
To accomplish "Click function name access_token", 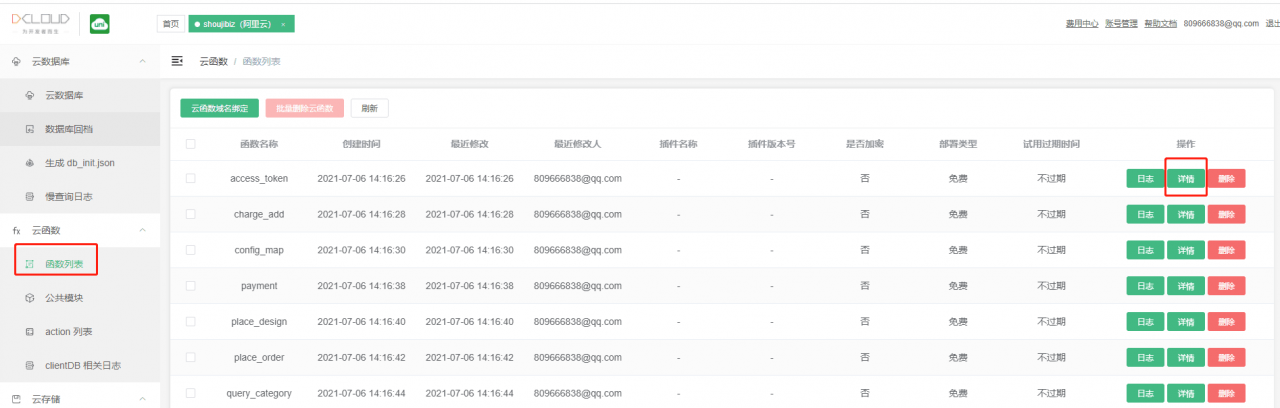I will pos(259,178).
